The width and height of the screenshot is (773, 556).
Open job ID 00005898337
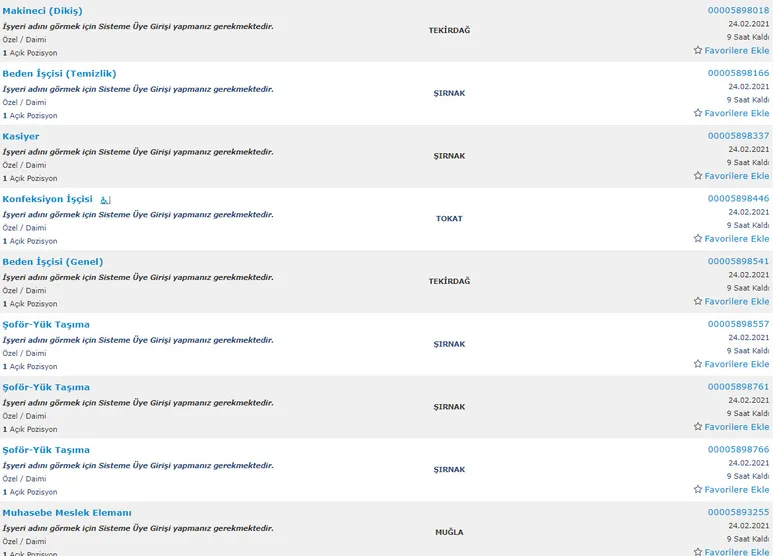coord(738,136)
